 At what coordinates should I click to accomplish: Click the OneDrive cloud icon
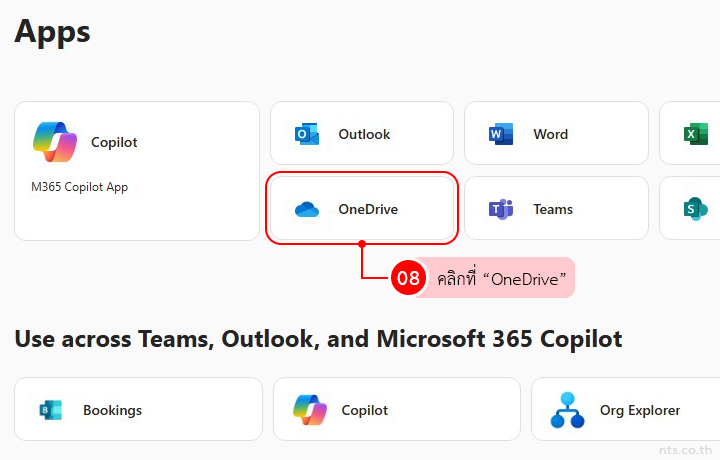(306, 210)
